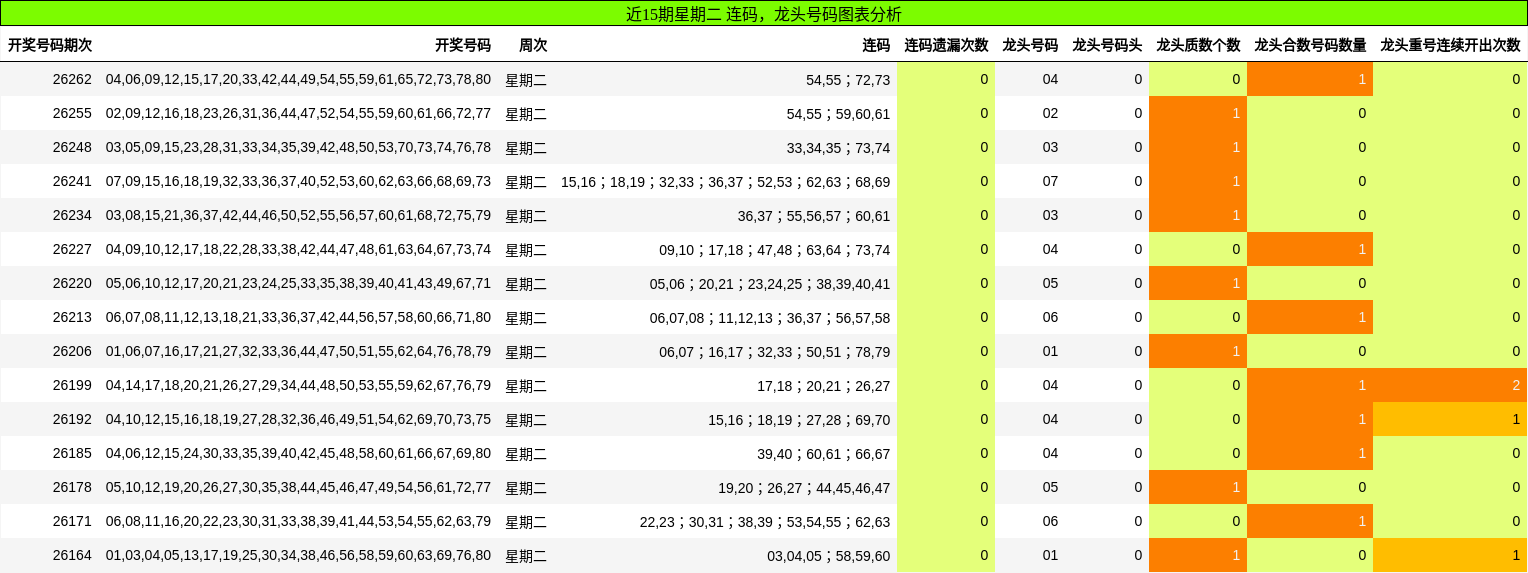Click 龙头号码 value 07 in row 26241
This screenshot has height=573, width=1528.
(1050, 181)
